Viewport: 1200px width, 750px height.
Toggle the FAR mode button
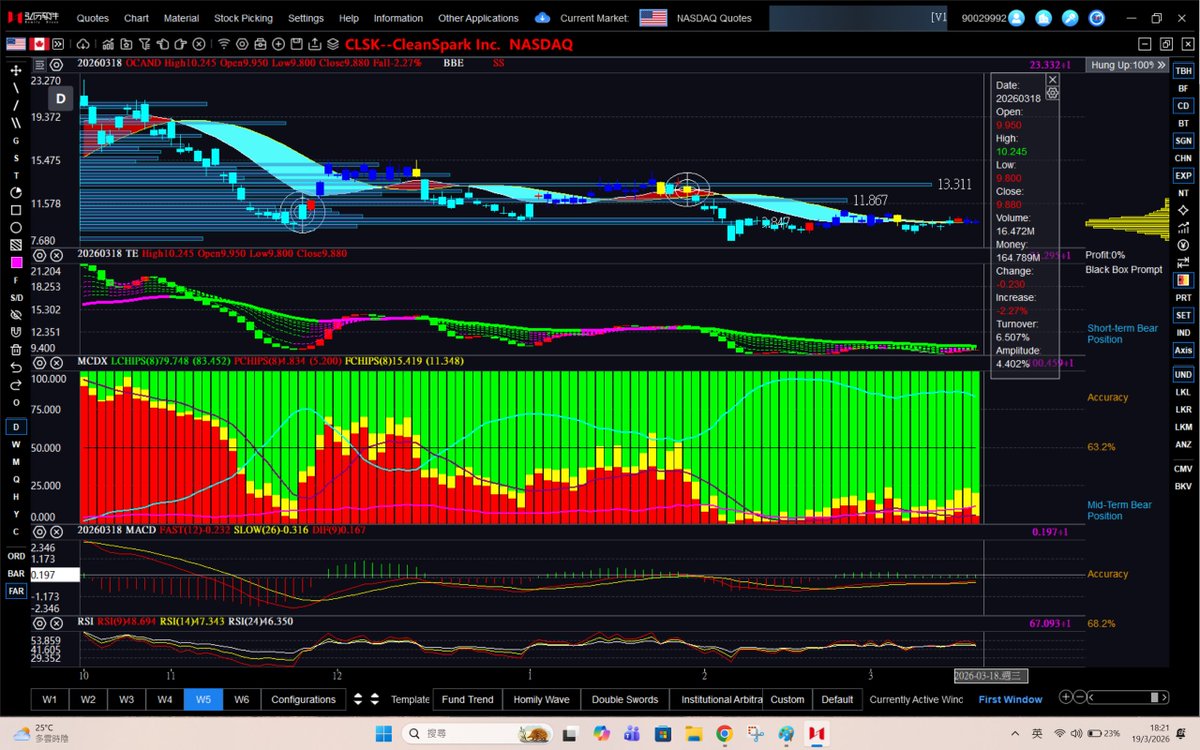coord(16,591)
